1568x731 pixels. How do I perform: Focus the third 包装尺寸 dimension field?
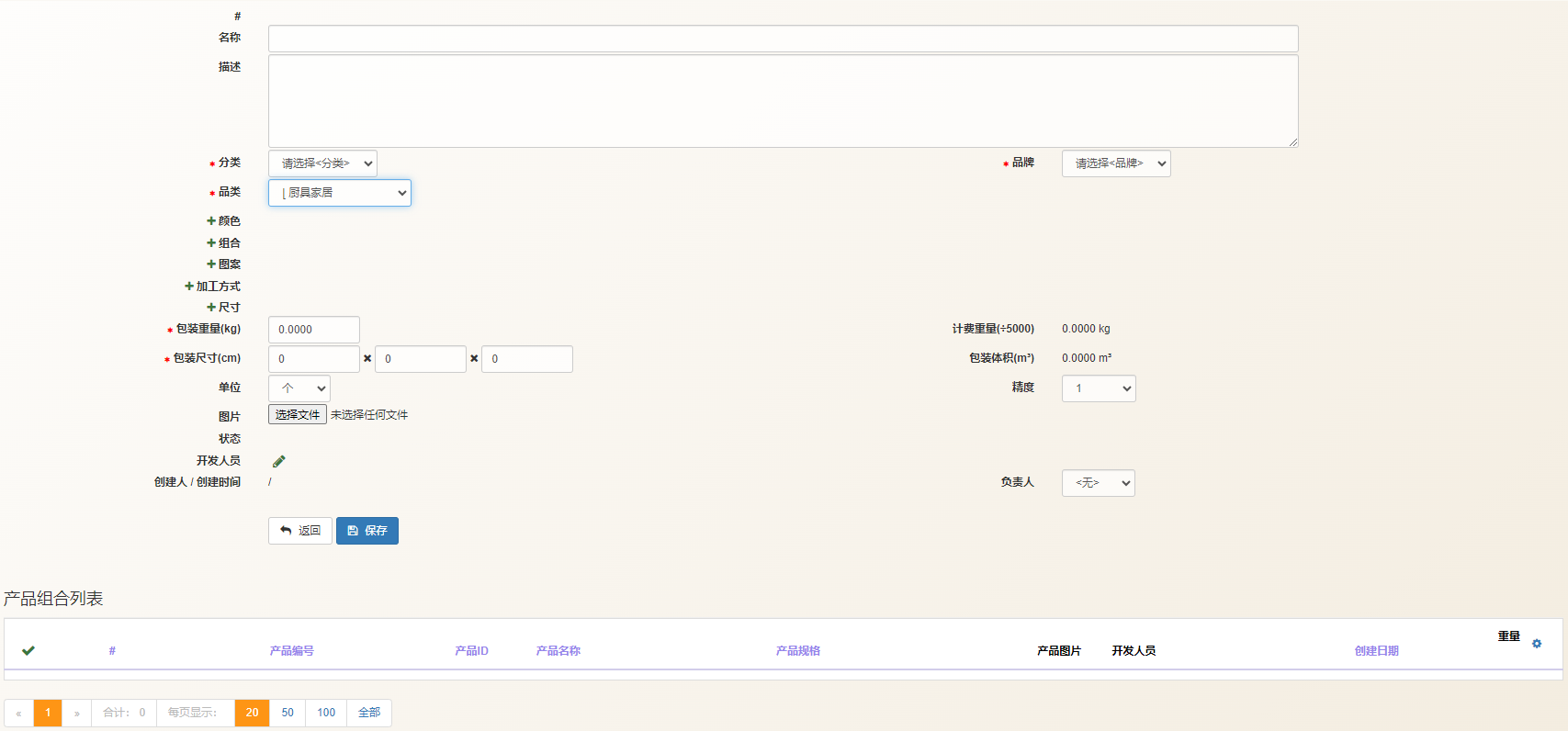527,359
